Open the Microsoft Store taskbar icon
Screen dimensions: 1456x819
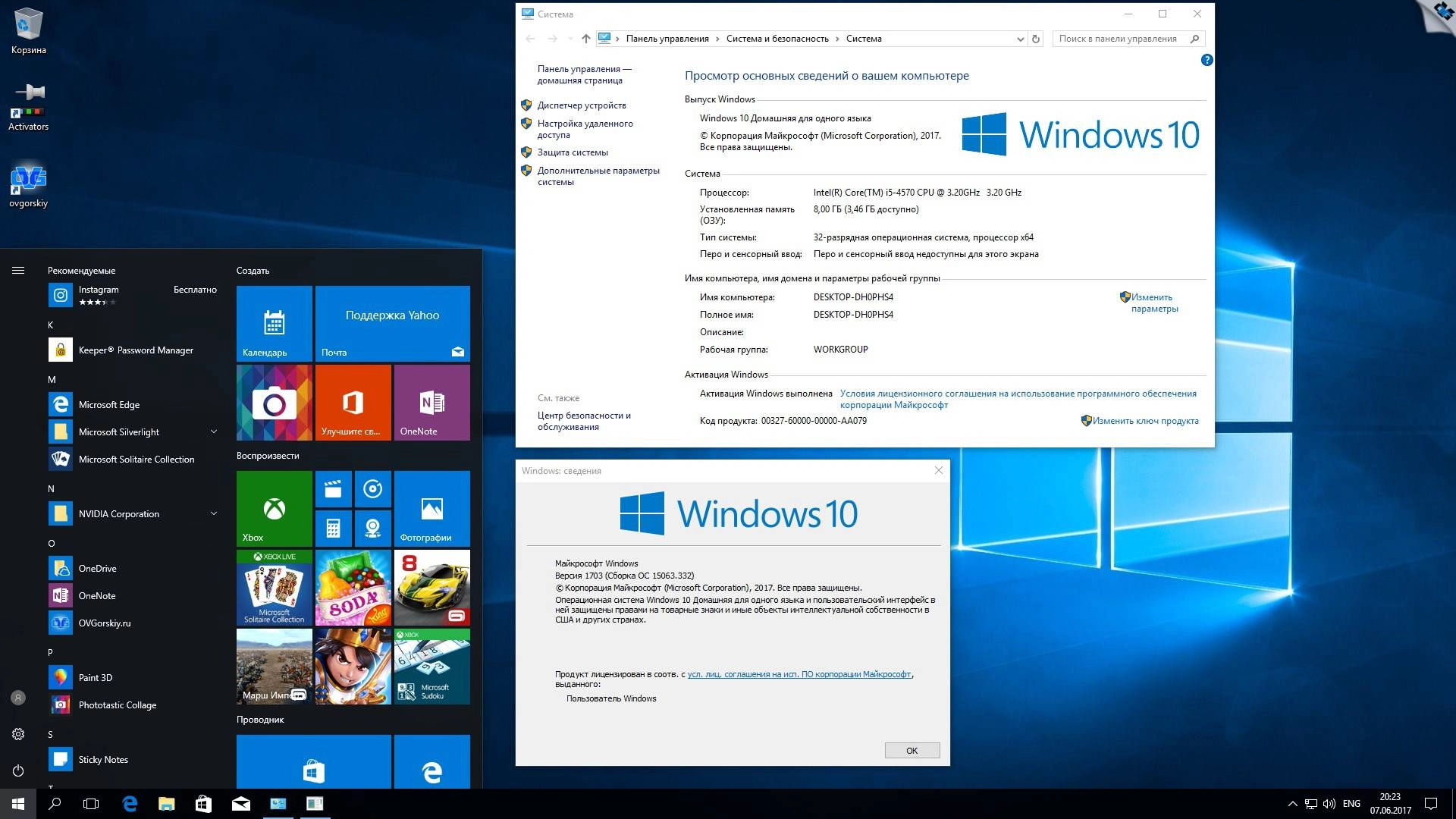pos(203,803)
